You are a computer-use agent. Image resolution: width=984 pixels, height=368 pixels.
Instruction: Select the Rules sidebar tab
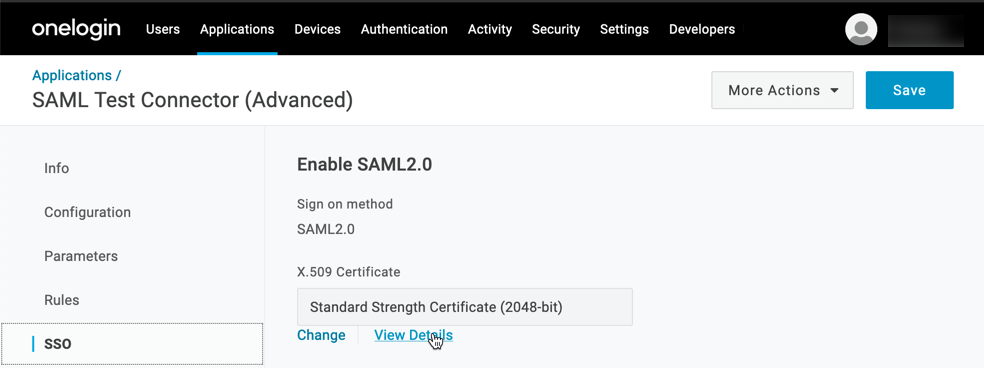61,300
